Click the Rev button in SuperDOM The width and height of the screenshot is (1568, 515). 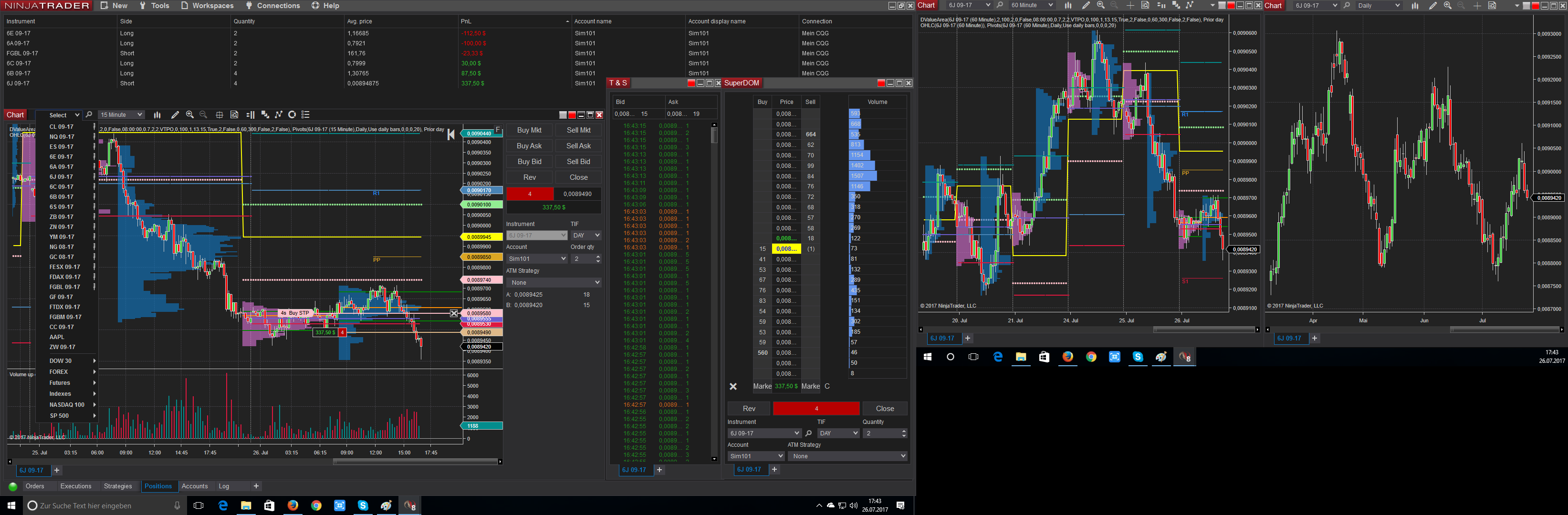[x=749, y=409]
